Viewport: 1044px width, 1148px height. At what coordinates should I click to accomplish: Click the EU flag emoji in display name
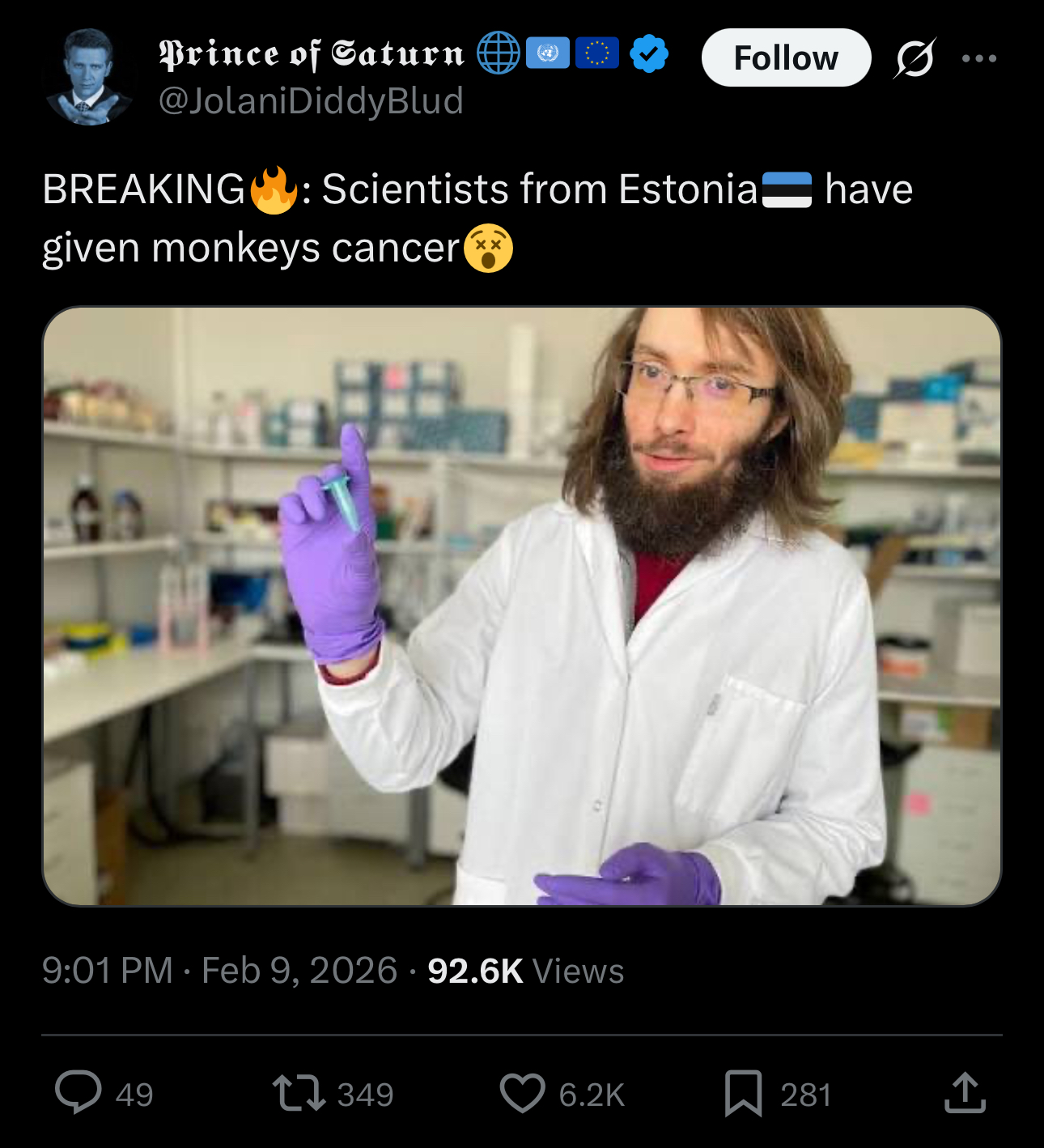[x=597, y=53]
